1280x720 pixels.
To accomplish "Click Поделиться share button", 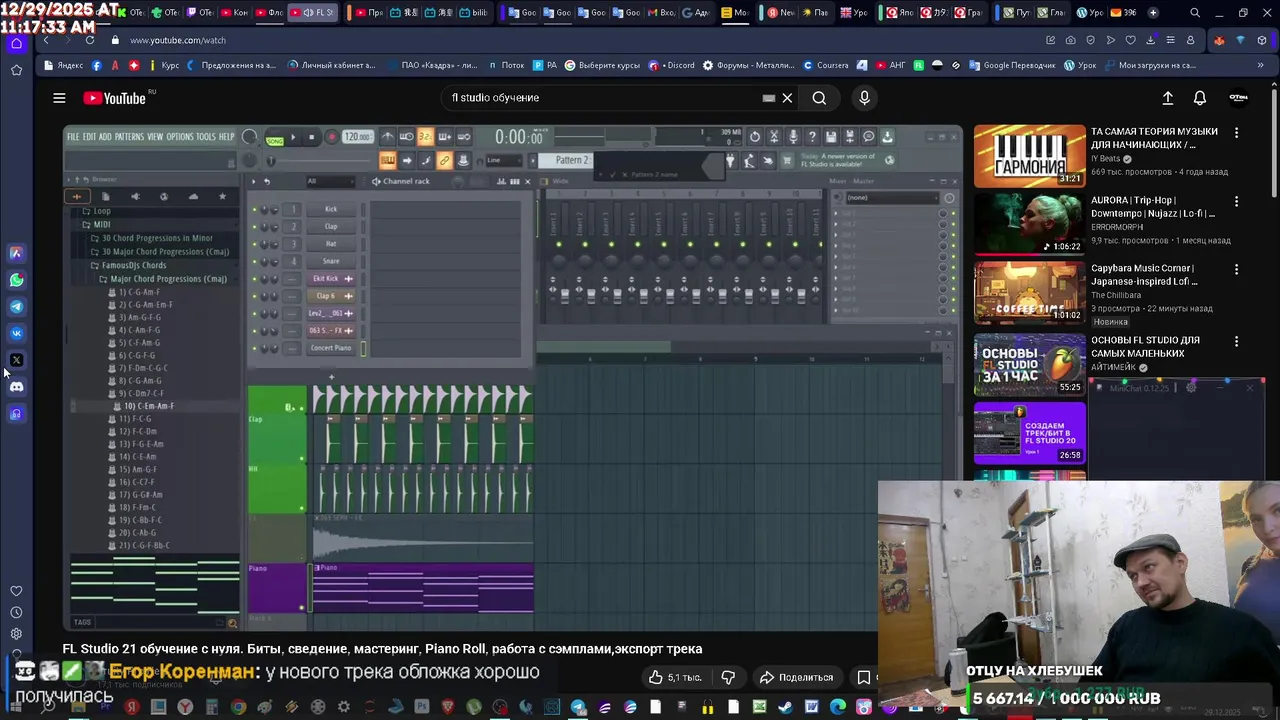I will (x=796, y=677).
